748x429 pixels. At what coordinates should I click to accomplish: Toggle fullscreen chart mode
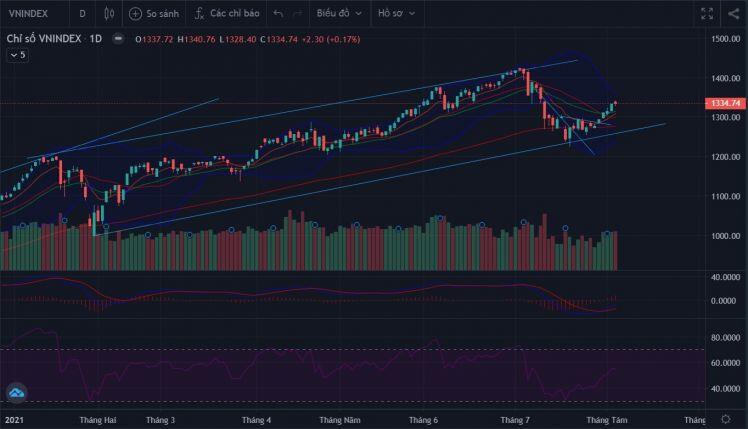pos(707,14)
